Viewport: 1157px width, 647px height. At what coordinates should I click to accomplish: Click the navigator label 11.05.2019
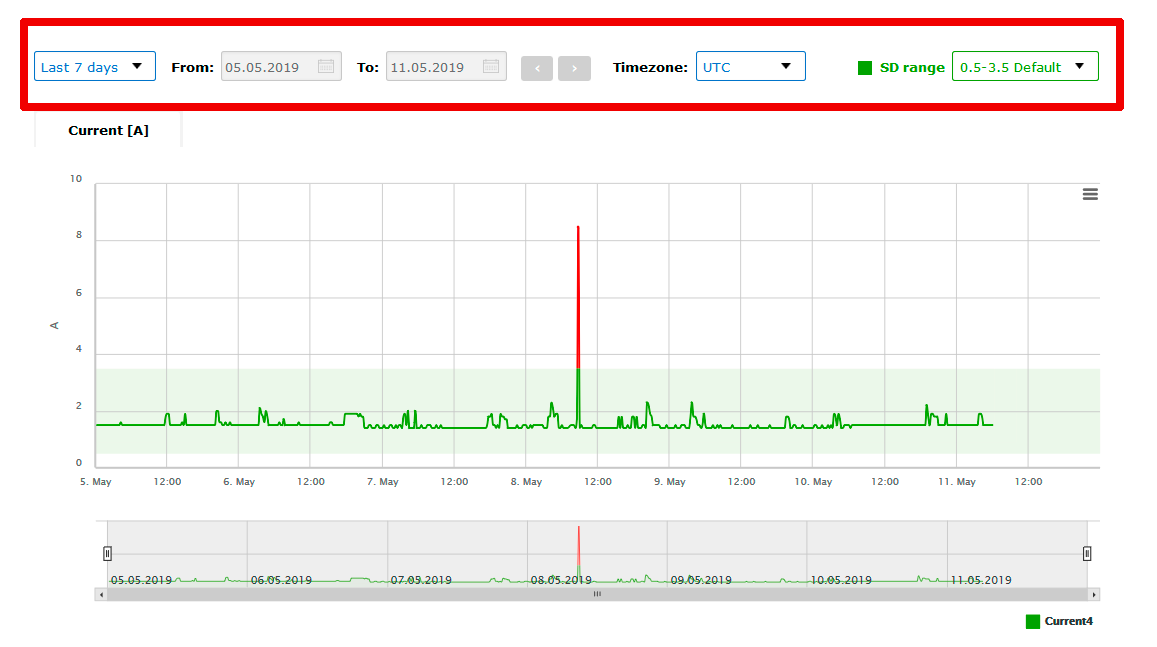(981, 580)
